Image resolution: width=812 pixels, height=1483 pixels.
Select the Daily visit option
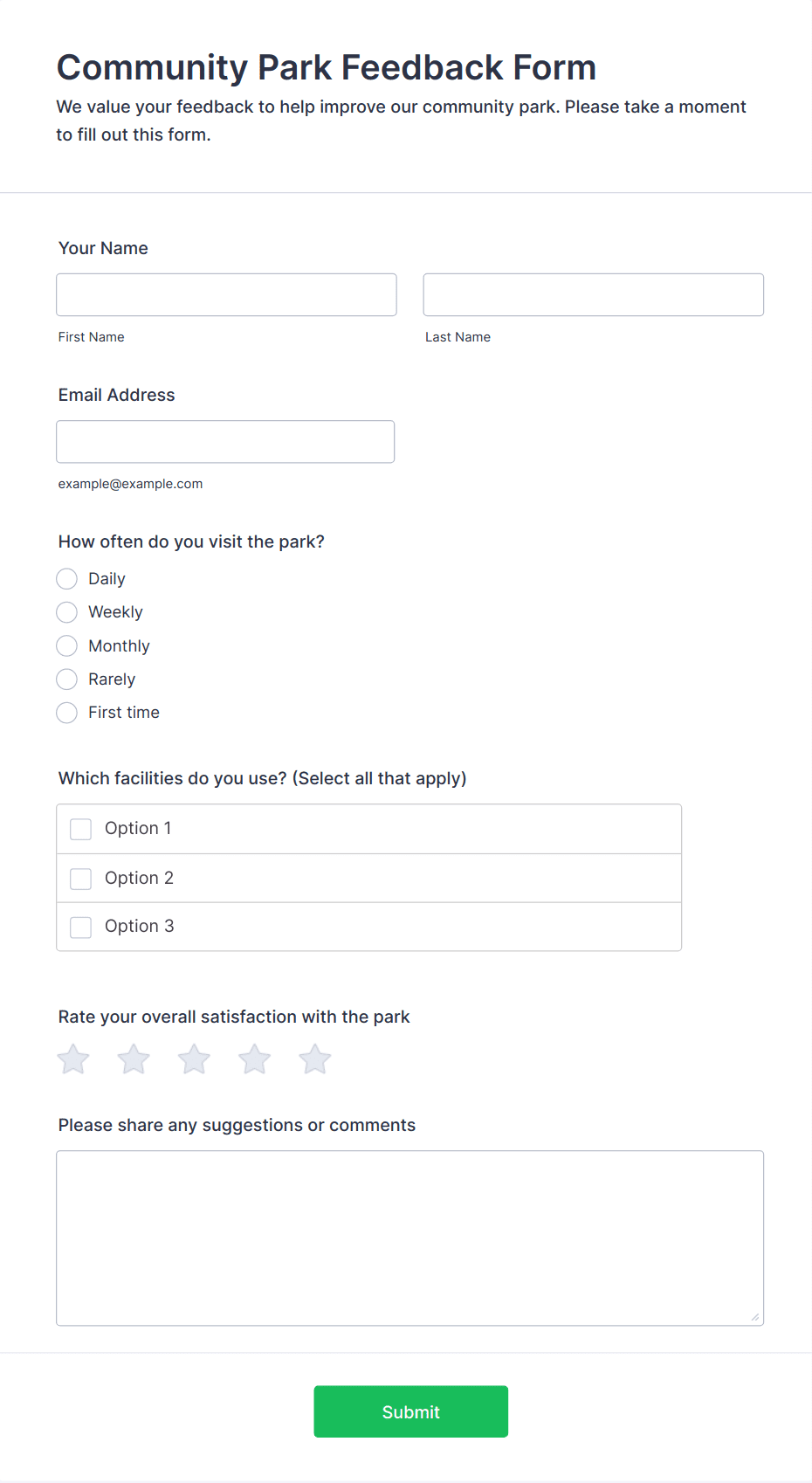tap(67, 579)
